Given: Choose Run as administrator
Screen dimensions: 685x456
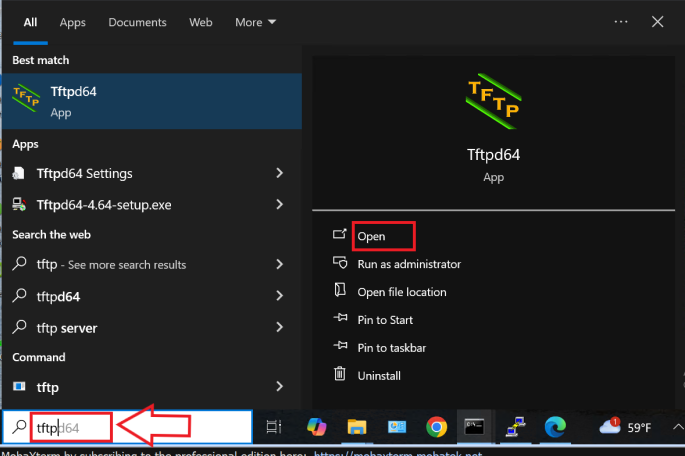Looking at the screenshot, I should click(408, 264).
